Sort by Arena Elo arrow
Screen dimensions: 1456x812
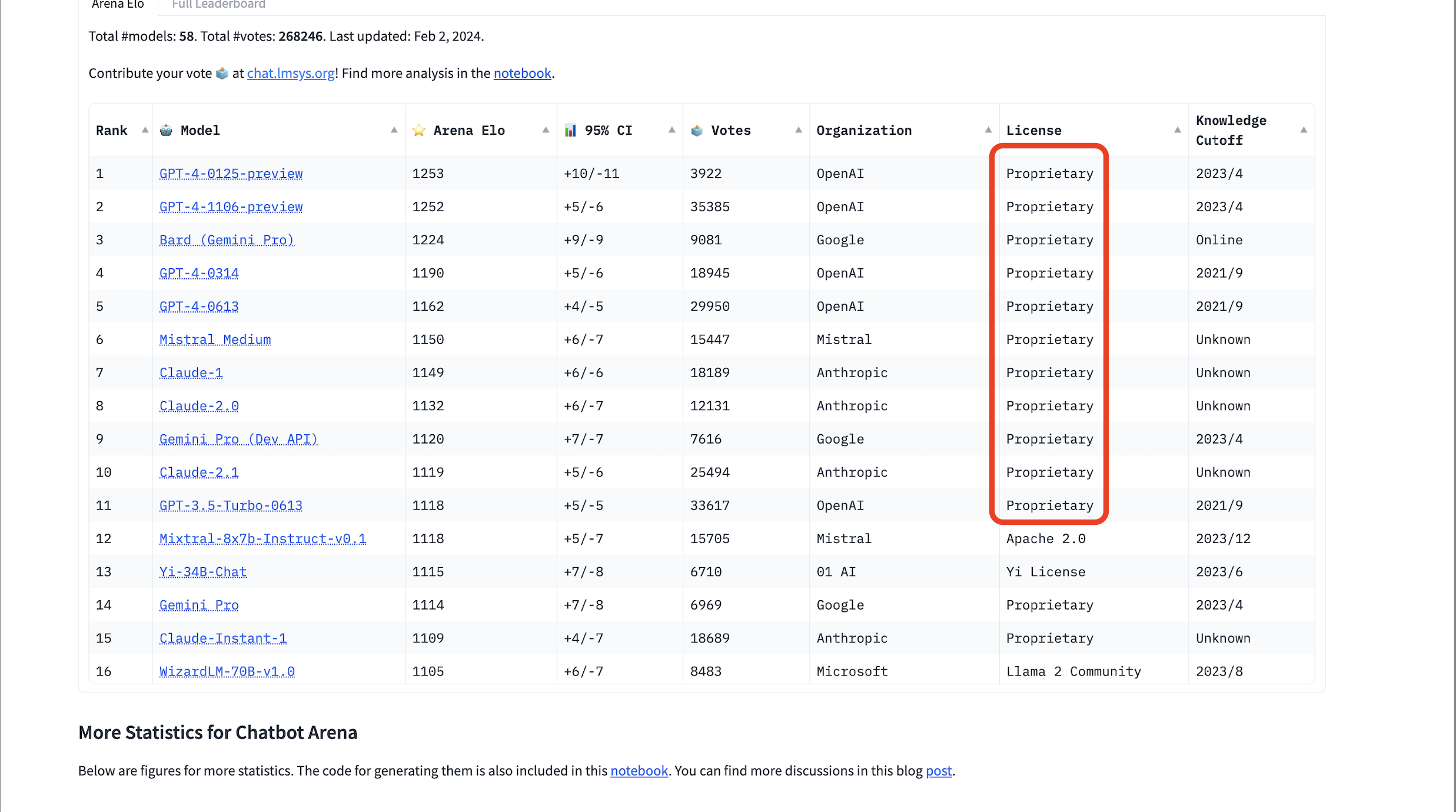546,130
